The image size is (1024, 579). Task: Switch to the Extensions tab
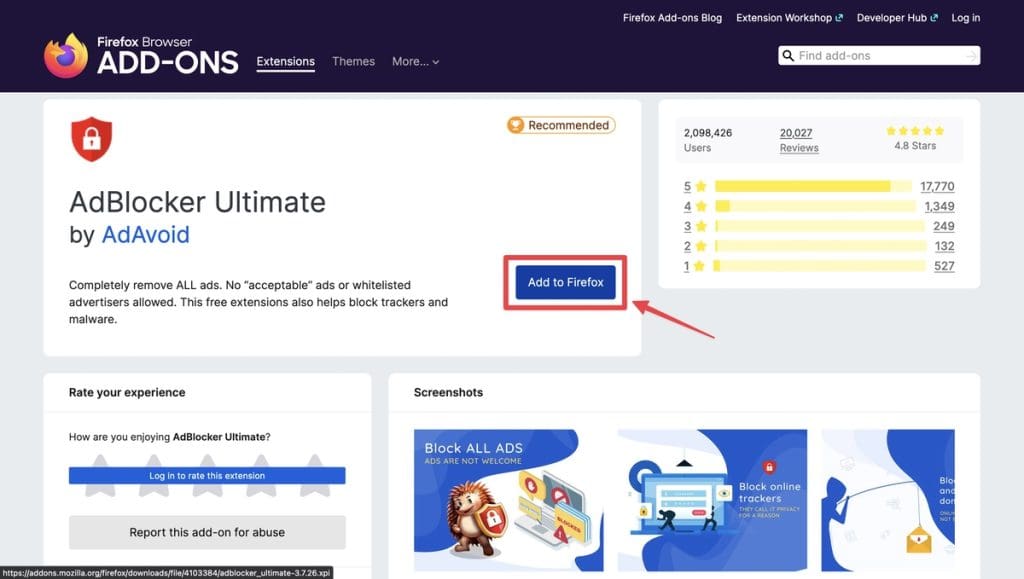coord(285,61)
